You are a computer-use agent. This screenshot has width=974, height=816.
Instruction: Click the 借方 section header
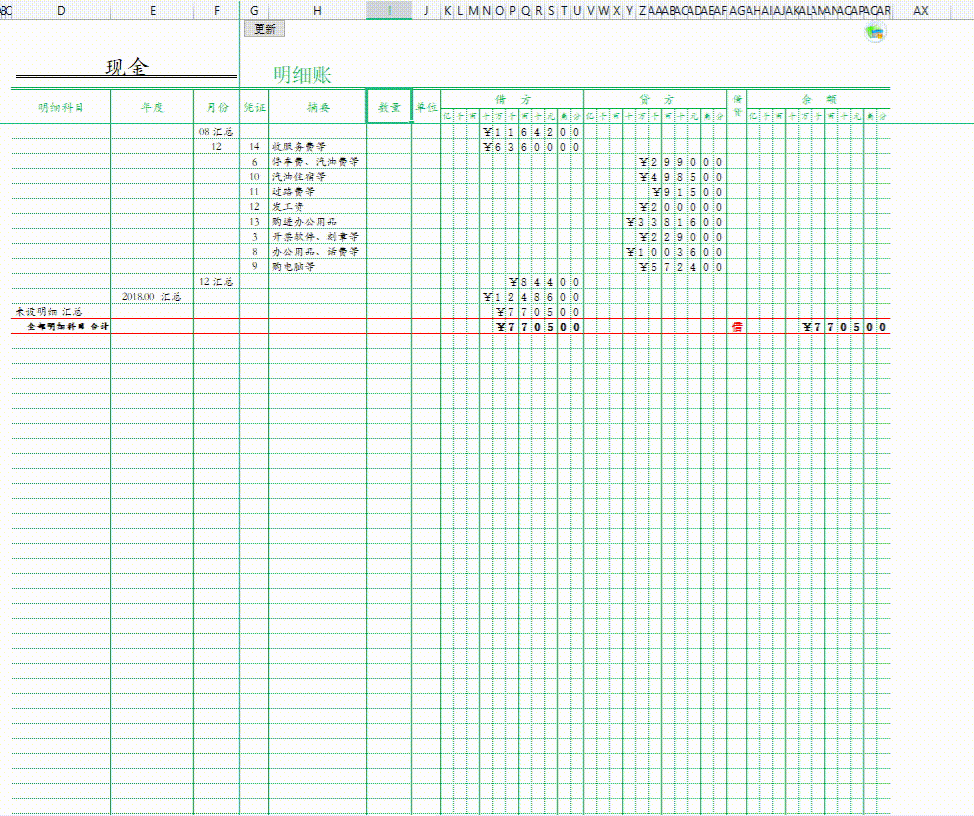[512, 99]
